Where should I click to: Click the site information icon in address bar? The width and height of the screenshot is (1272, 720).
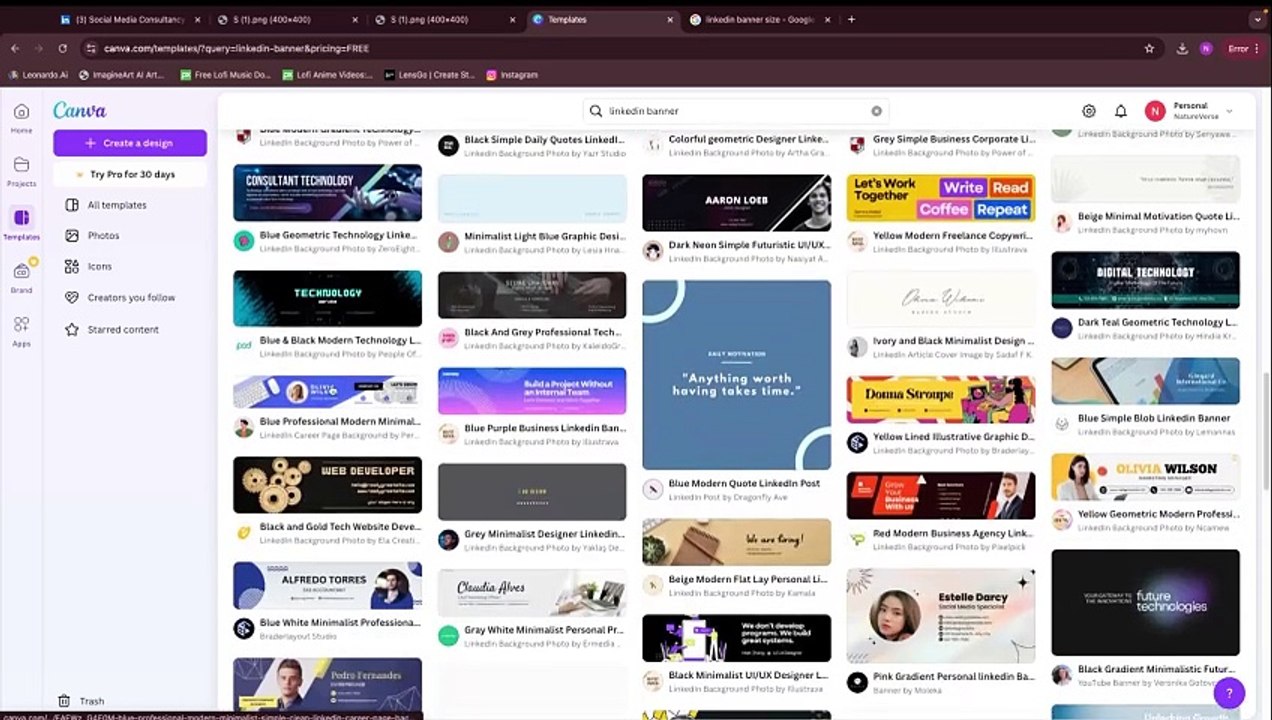[91, 48]
